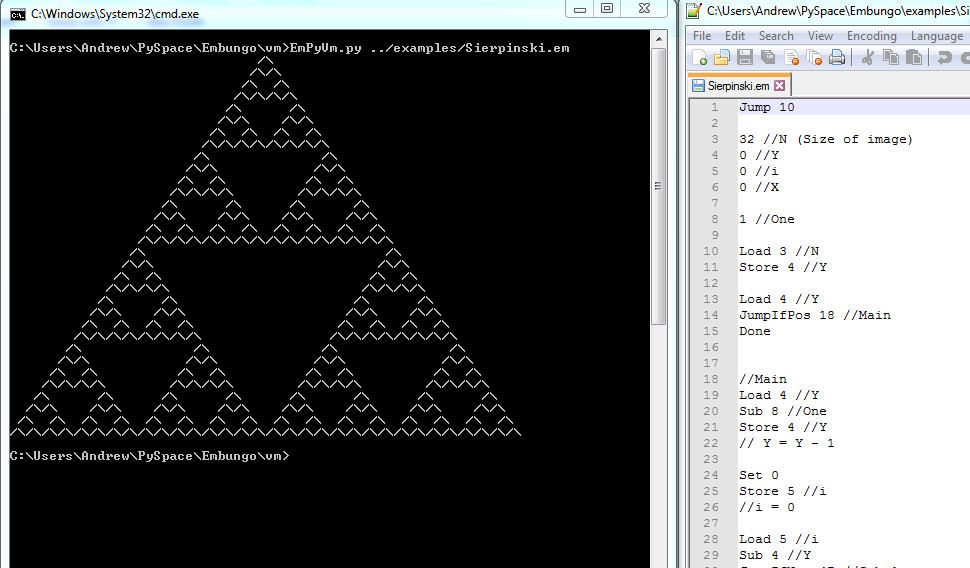Image resolution: width=970 pixels, height=568 pixels.
Task: Click the Print icon in the toolbar
Action: (x=837, y=58)
